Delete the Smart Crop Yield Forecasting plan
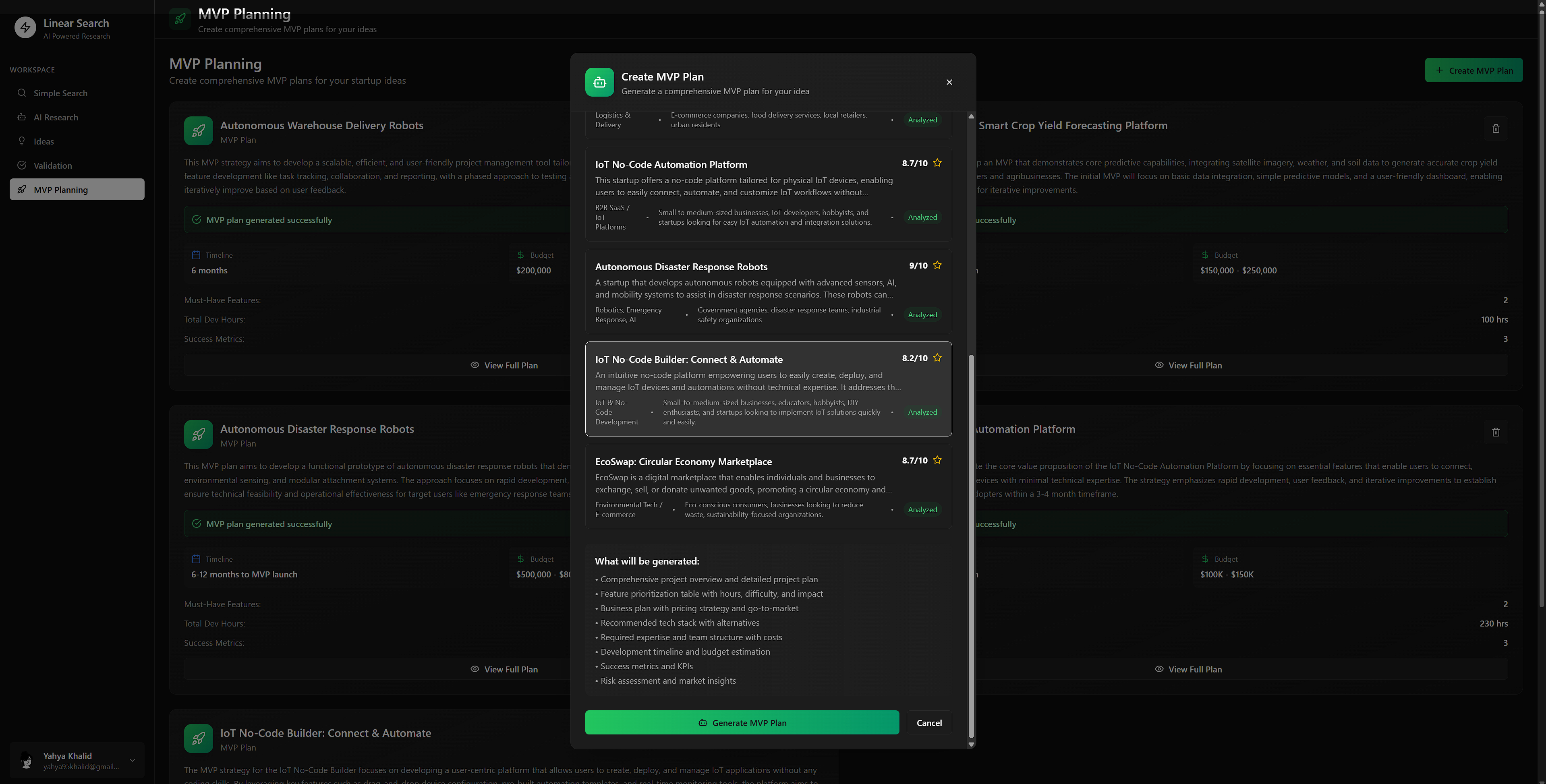1546x784 pixels. (x=1496, y=128)
